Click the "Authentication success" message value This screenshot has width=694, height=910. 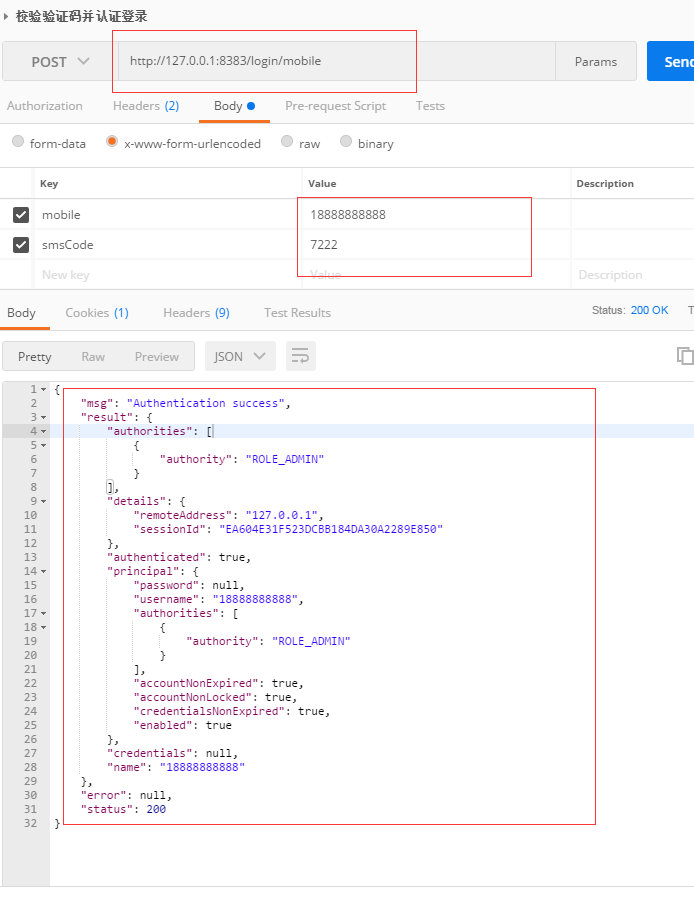[x=206, y=403]
